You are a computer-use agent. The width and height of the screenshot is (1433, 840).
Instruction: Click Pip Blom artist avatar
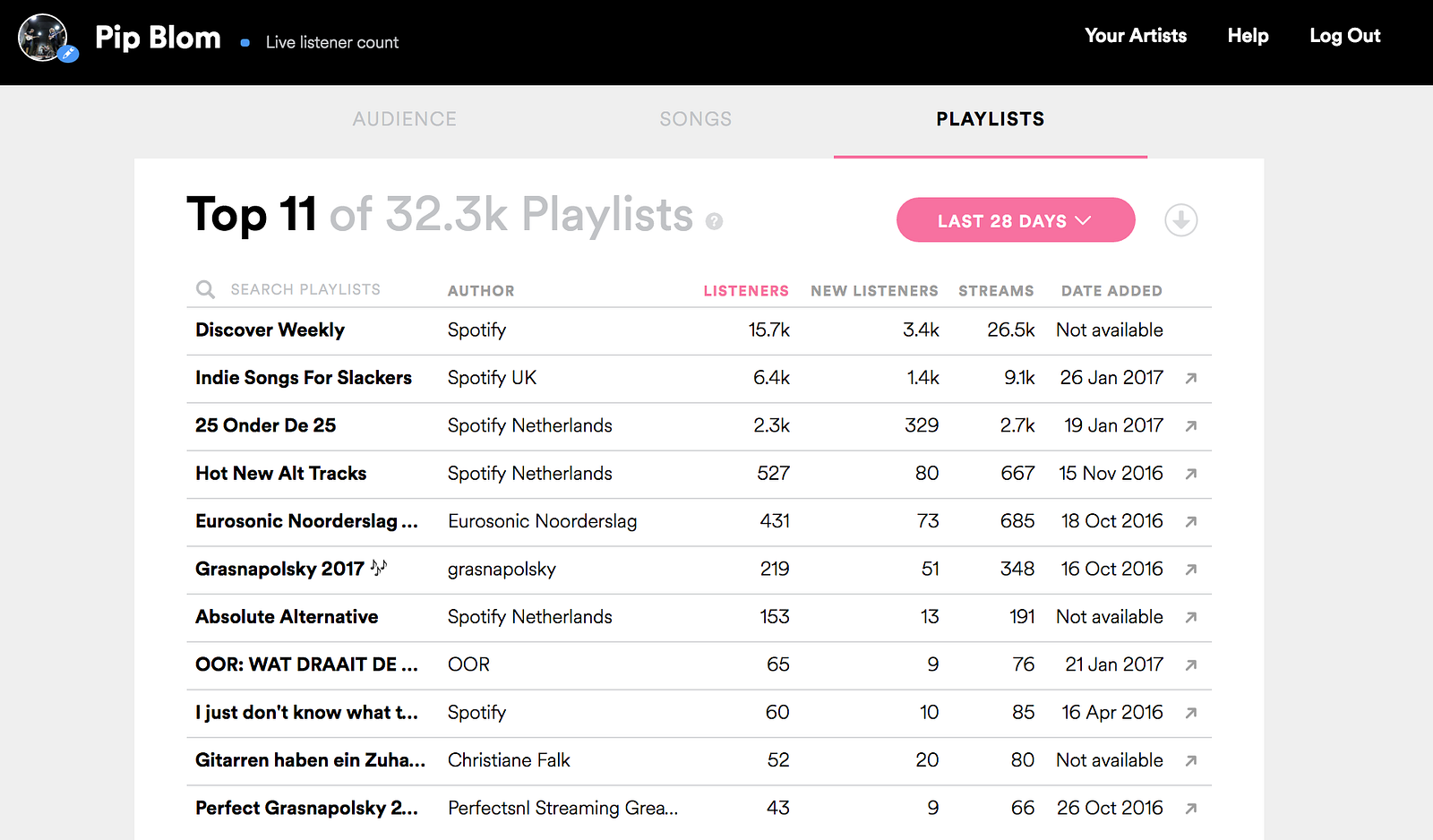44,39
